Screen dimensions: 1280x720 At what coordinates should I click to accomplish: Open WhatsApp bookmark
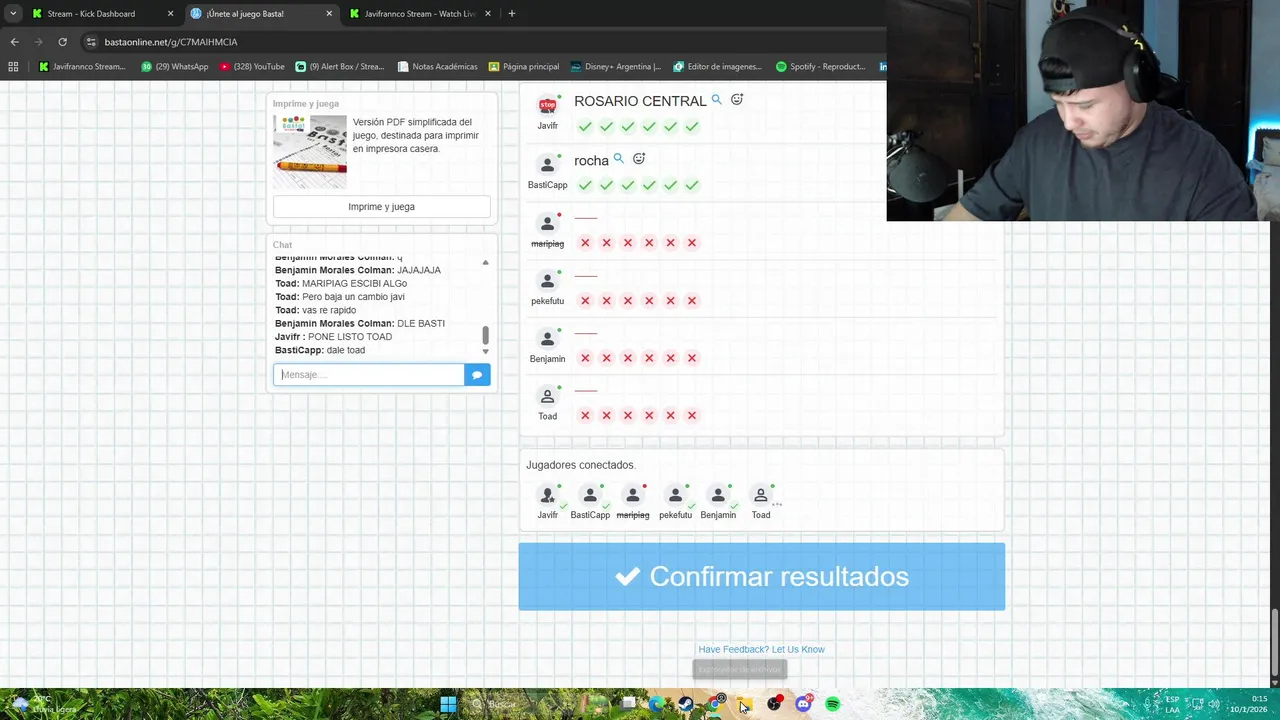click(x=175, y=67)
